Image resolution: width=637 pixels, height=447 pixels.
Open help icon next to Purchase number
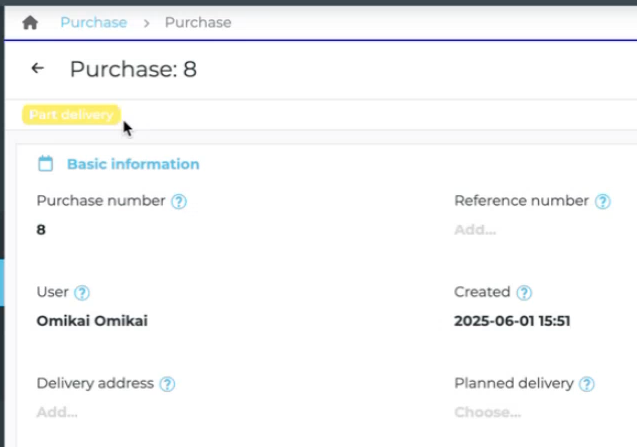[179, 201]
